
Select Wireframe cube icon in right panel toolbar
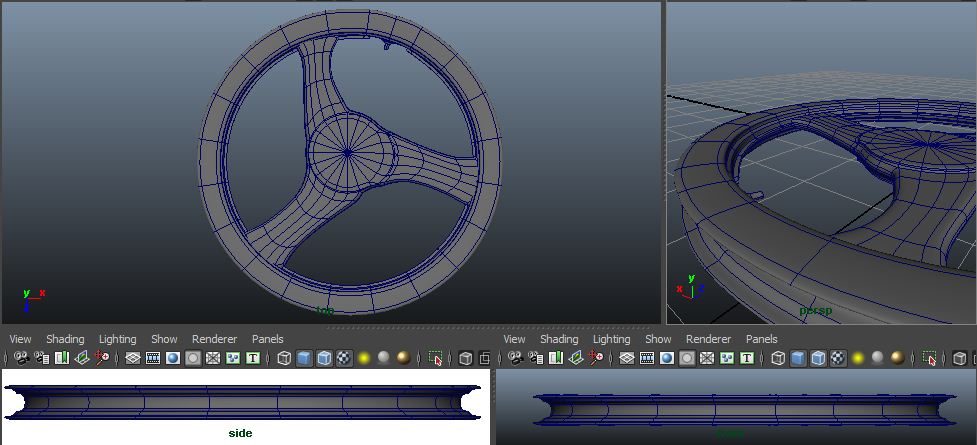coord(778,358)
